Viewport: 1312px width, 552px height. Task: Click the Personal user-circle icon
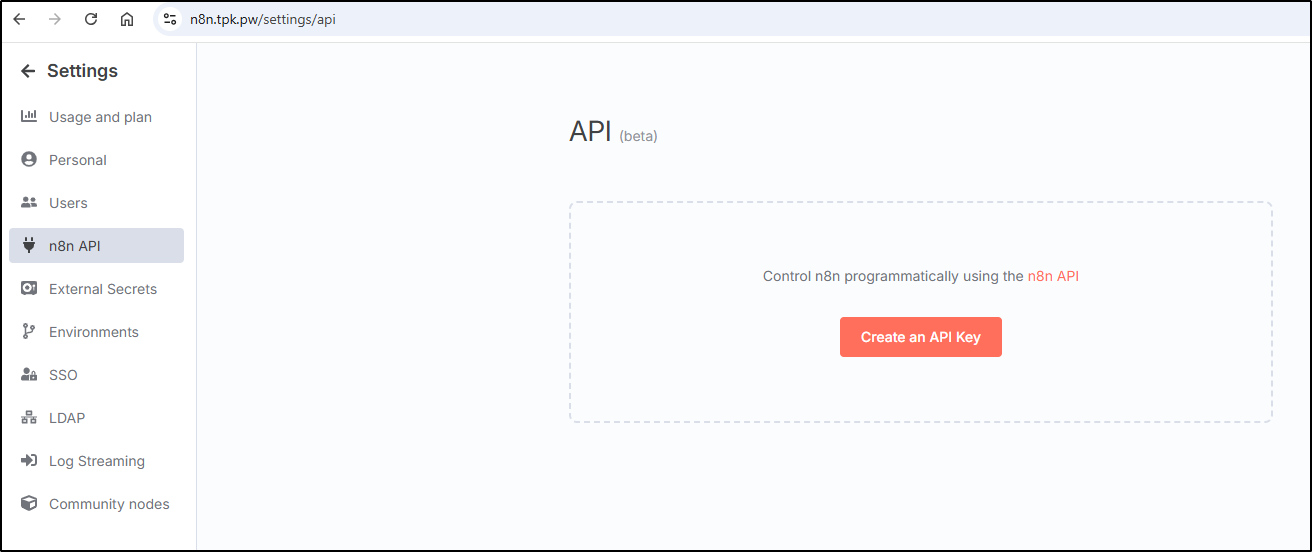click(29, 160)
